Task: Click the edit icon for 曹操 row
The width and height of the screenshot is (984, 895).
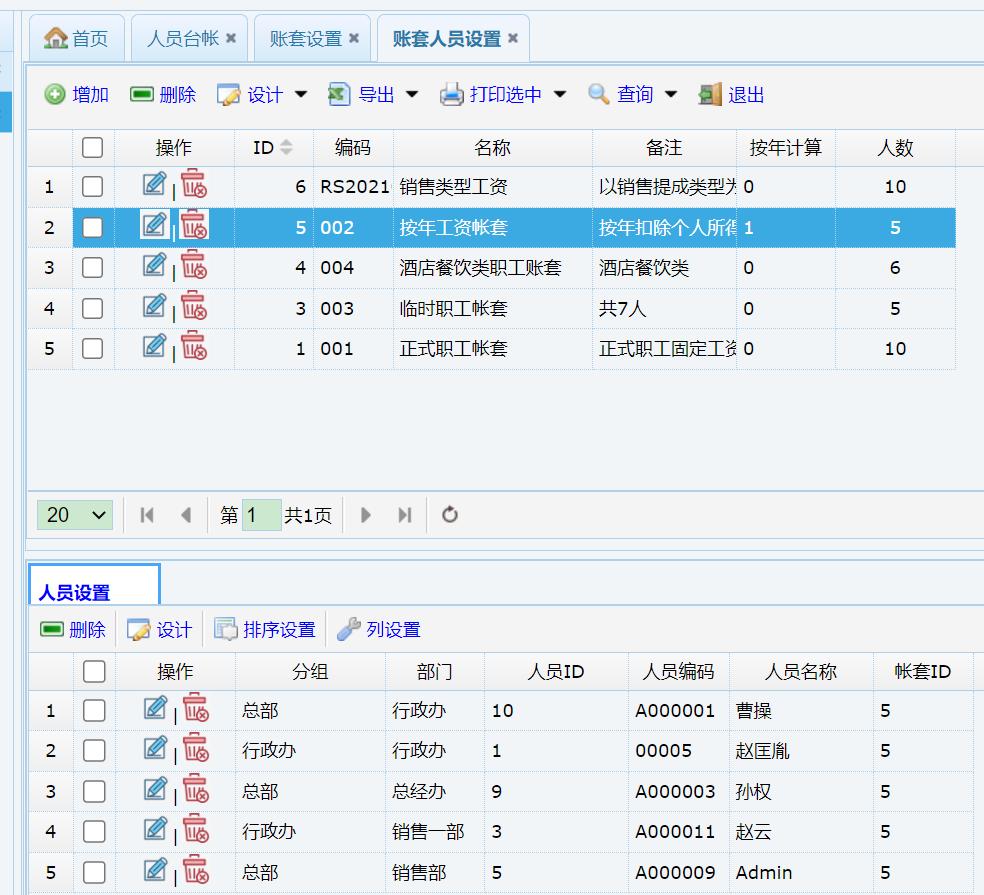Action: (155, 709)
